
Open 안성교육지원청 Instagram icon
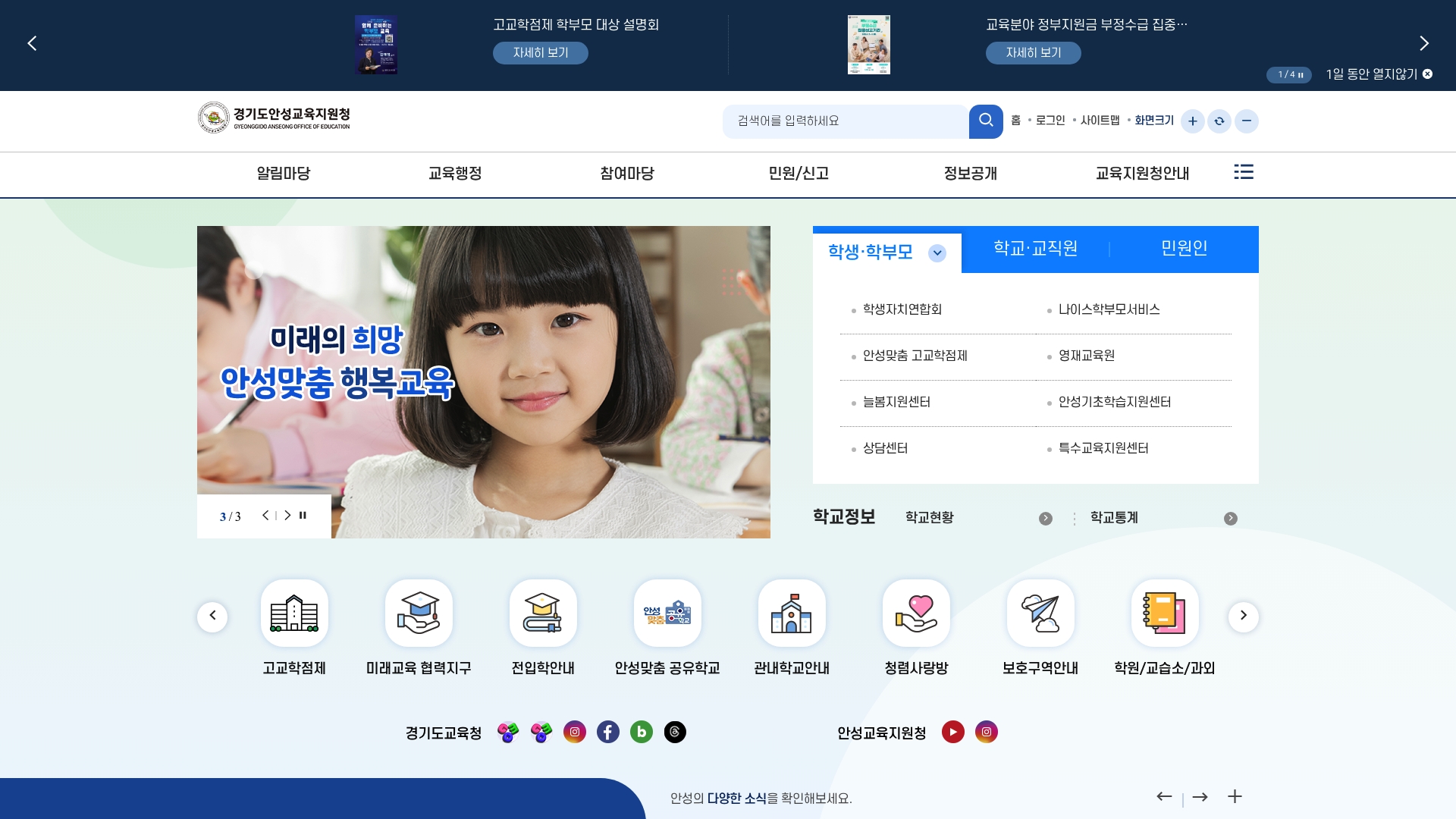pyautogui.click(x=987, y=732)
